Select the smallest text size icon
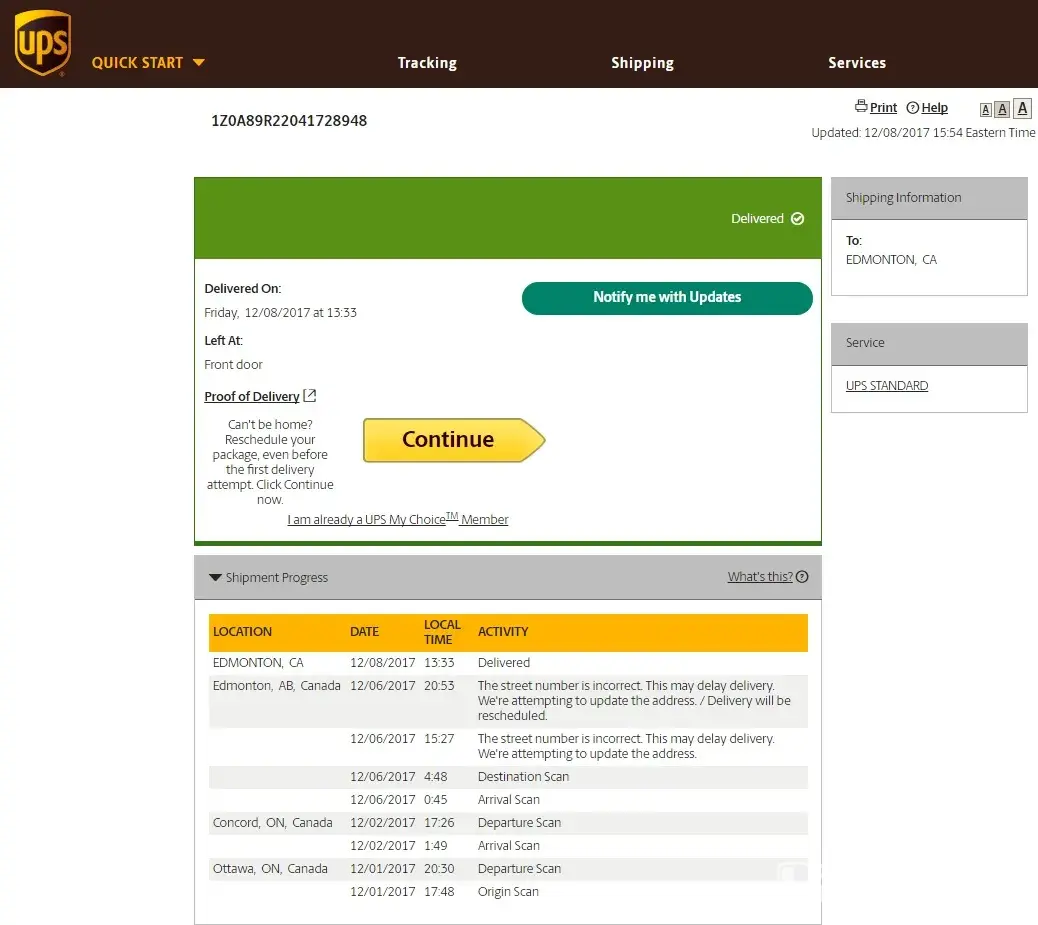Viewport: 1038px width, 925px height. [x=985, y=110]
